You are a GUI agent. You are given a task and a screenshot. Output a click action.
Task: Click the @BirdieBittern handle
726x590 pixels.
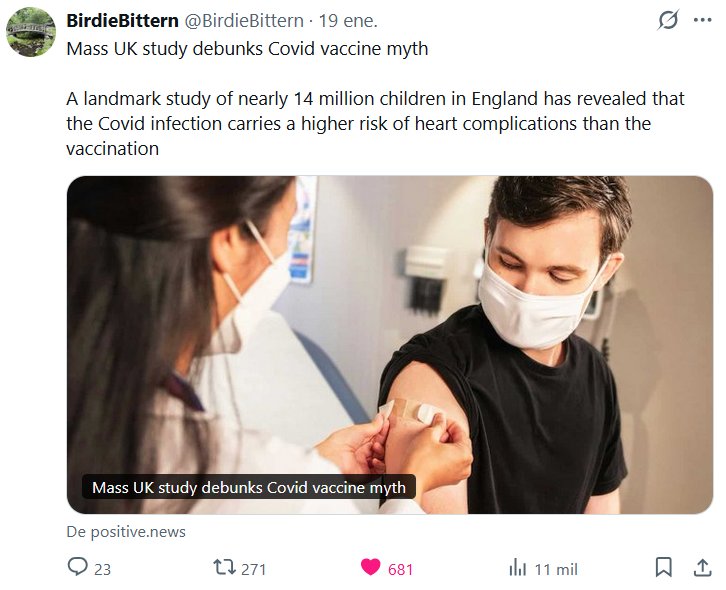click(x=243, y=21)
